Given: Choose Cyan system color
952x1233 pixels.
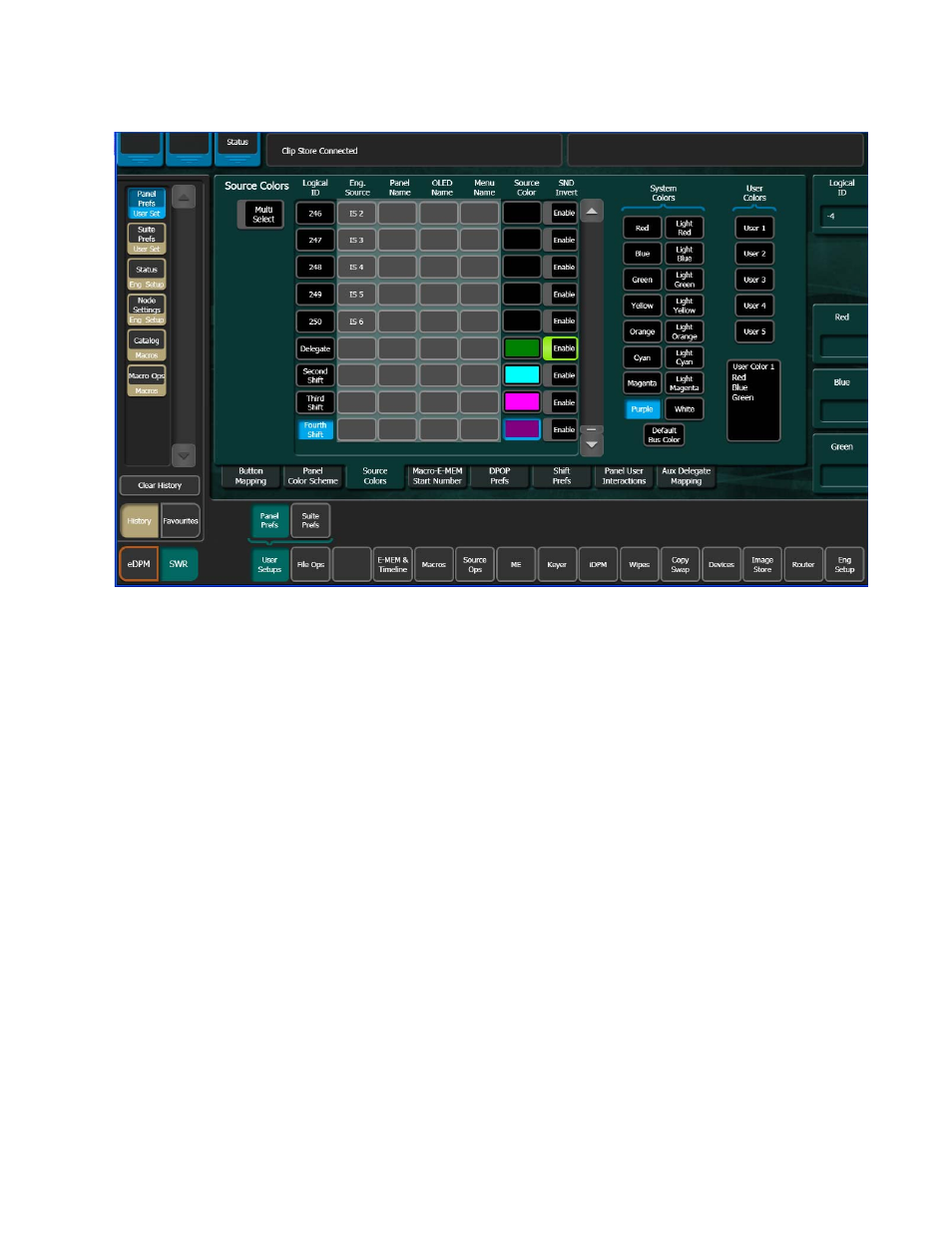Looking at the screenshot, I should (x=642, y=357).
